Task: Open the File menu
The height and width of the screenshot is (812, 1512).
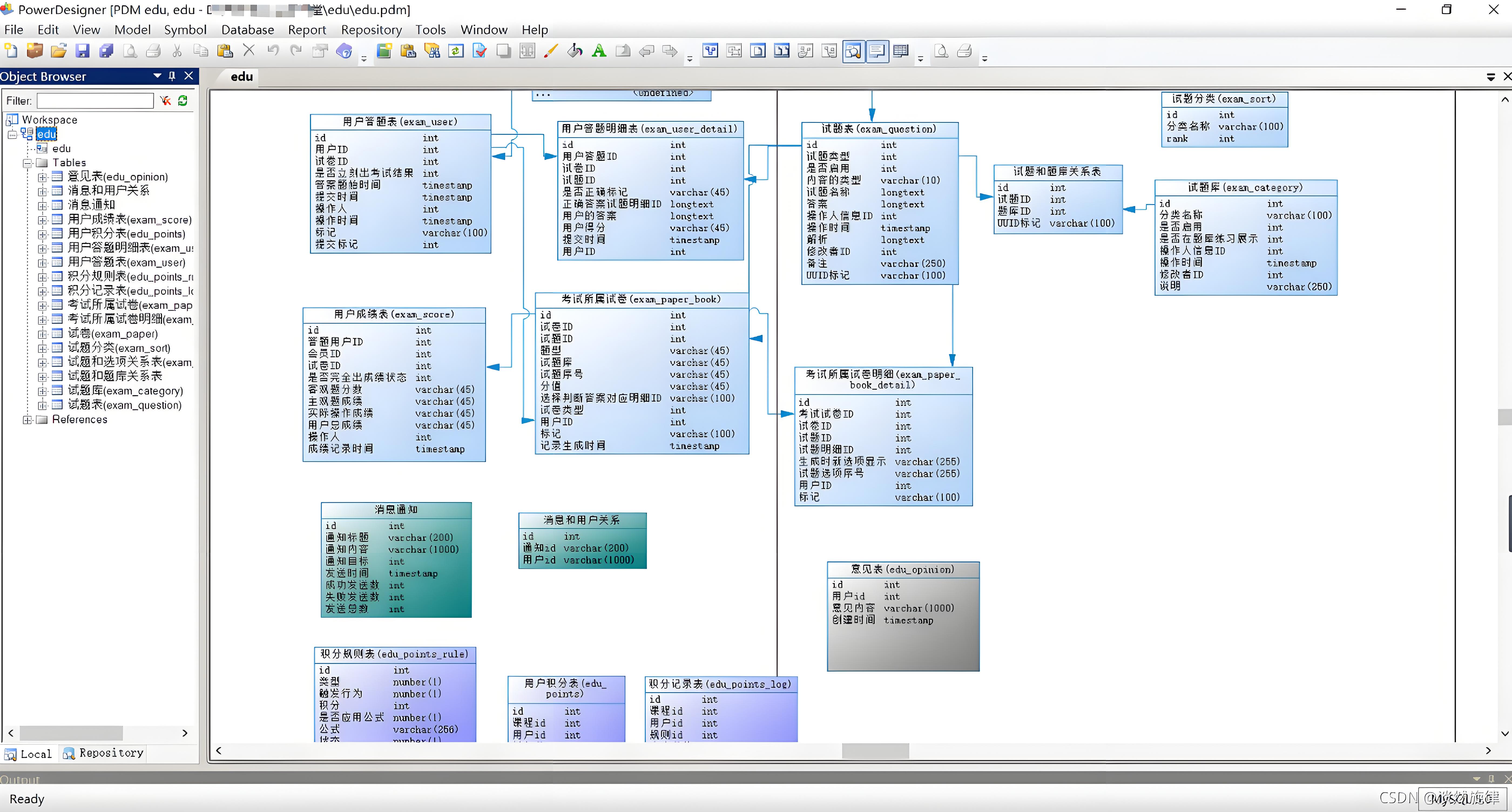Action: point(13,29)
